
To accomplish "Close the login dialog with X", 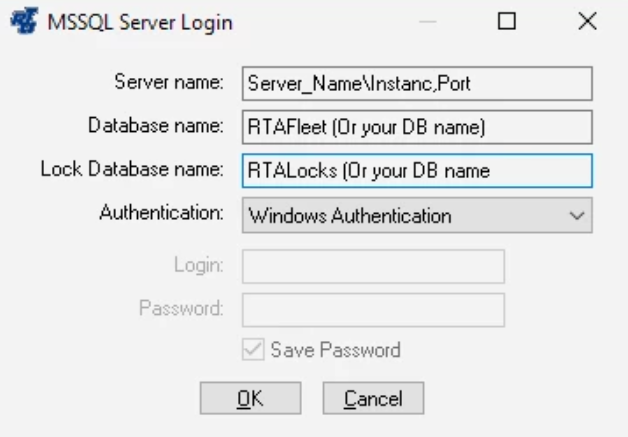I will [x=587, y=21].
